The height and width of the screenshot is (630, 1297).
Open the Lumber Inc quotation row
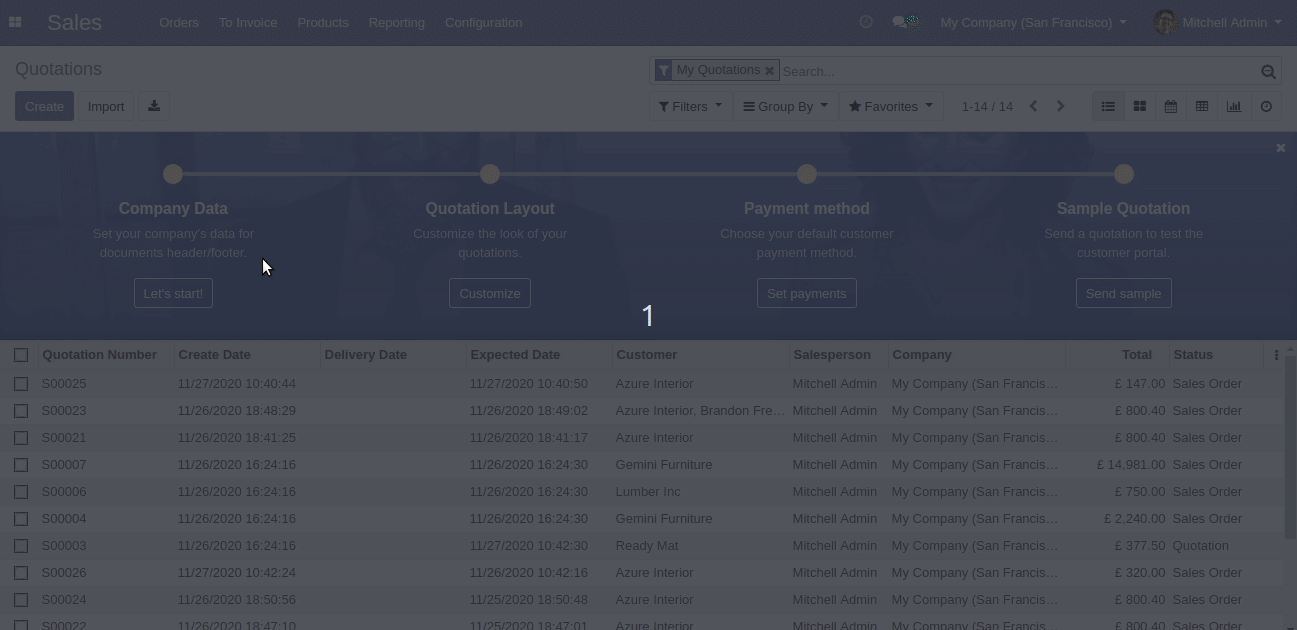pyautogui.click(x=640, y=492)
